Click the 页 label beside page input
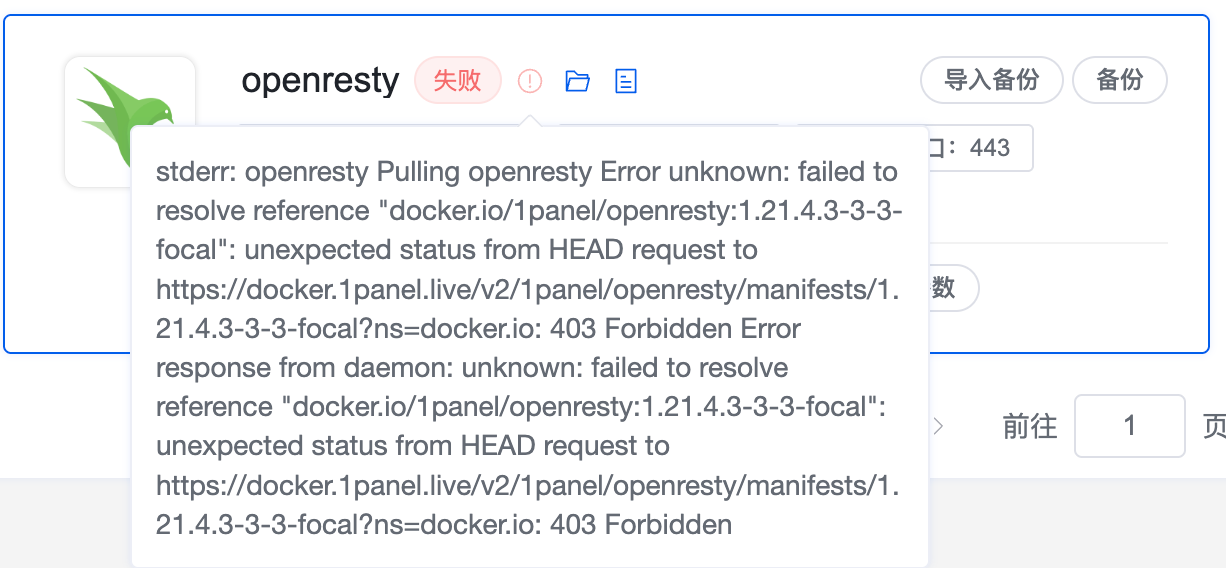 1212,426
